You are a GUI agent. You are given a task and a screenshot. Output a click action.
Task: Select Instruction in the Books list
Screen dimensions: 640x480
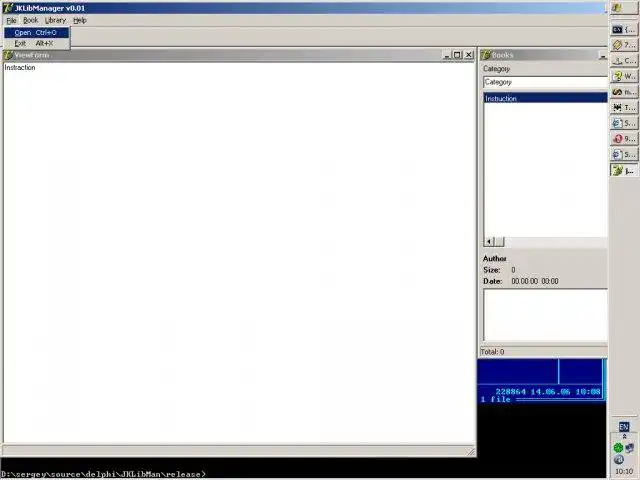(545, 98)
